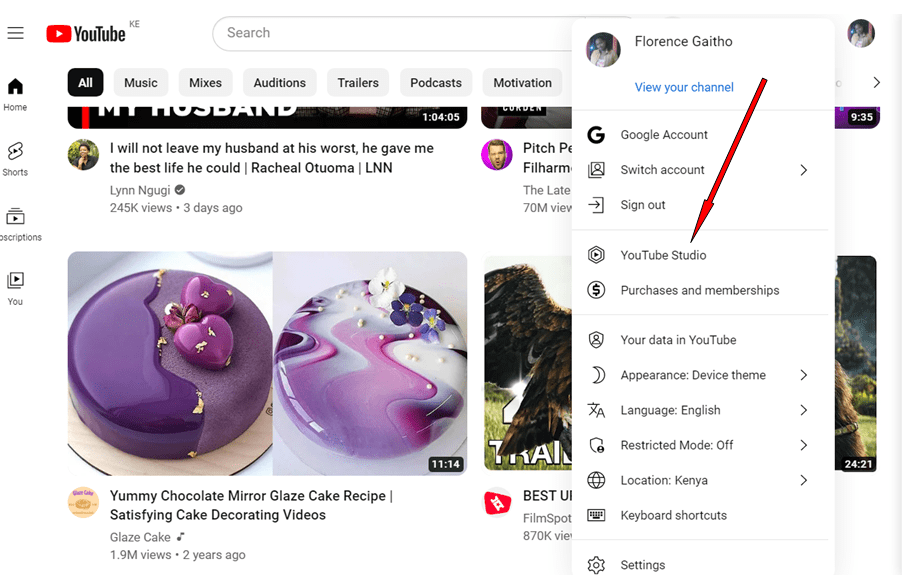The width and height of the screenshot is (902, 575).
Task: Go to Home in sidebar
Action: [x=15, y=94]
